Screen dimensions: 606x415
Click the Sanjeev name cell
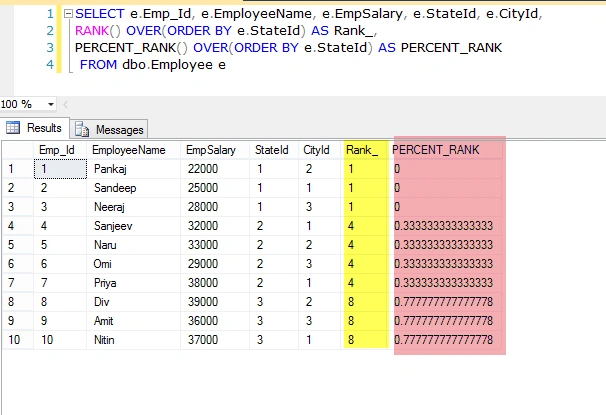coord(133,226)
